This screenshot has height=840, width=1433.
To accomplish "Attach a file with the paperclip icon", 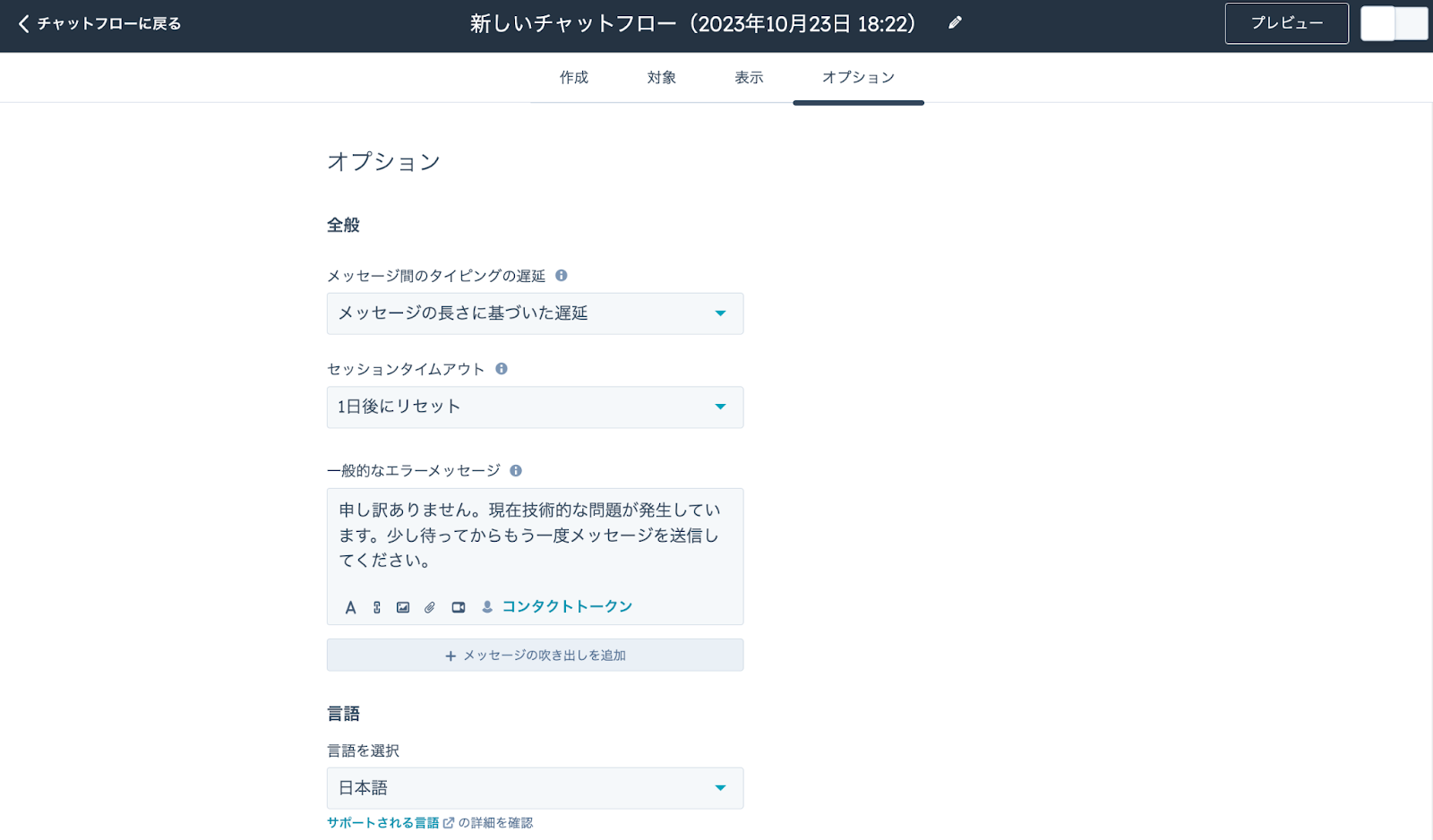I will 430,607.
